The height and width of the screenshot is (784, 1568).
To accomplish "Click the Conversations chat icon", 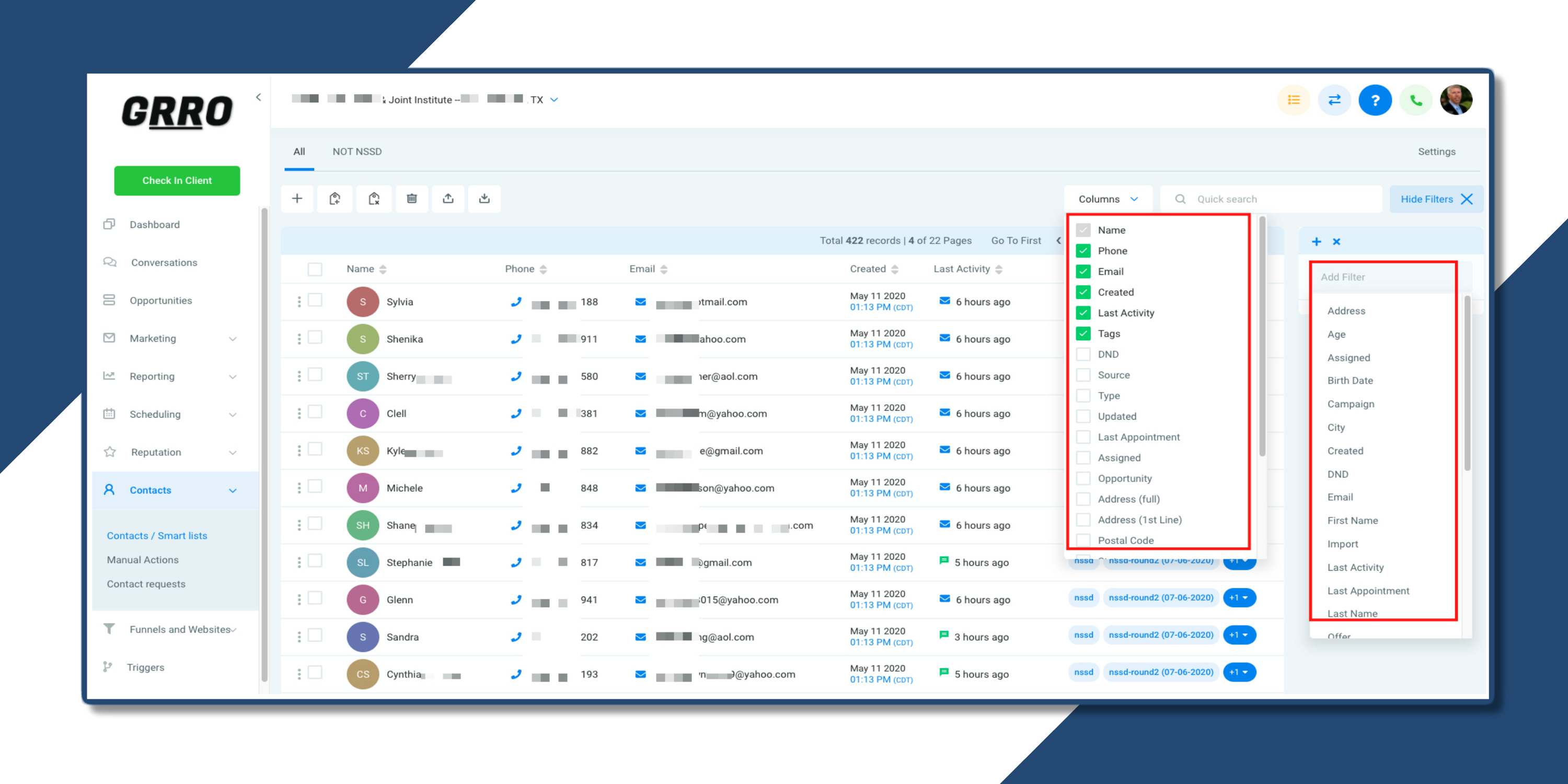I will (x=110, y=262).
